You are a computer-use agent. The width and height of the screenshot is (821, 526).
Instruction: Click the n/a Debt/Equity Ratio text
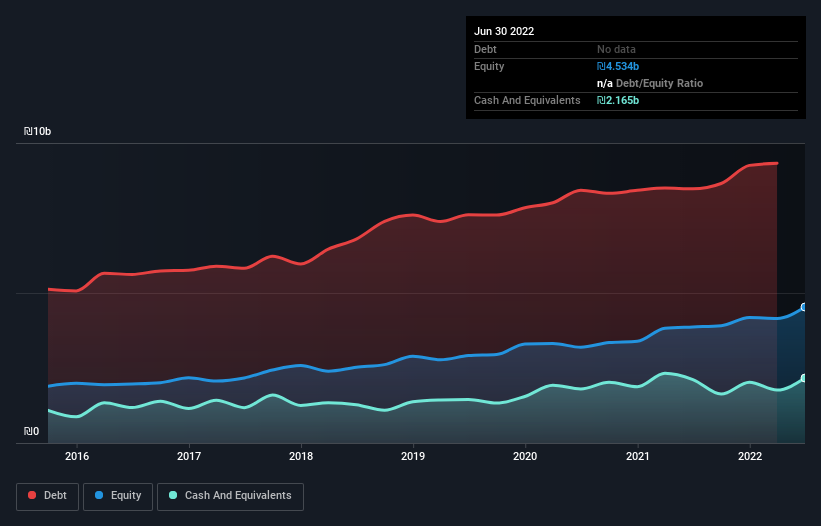(x=650, y=83)
